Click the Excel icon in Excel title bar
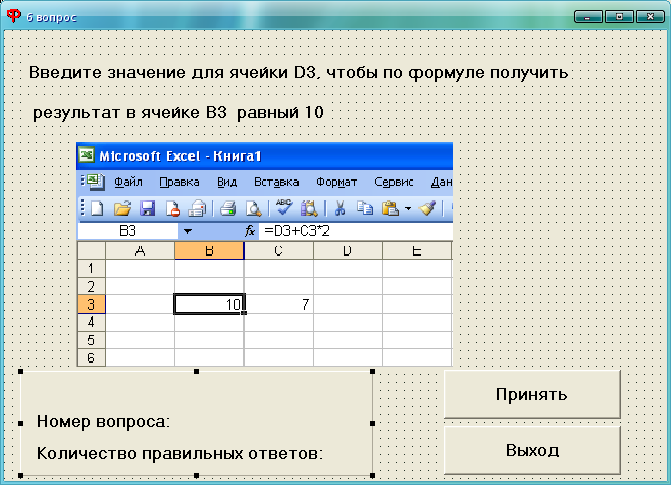Image resolution: width=671 pixels, height=485 pixels. (x=87, y=155)
